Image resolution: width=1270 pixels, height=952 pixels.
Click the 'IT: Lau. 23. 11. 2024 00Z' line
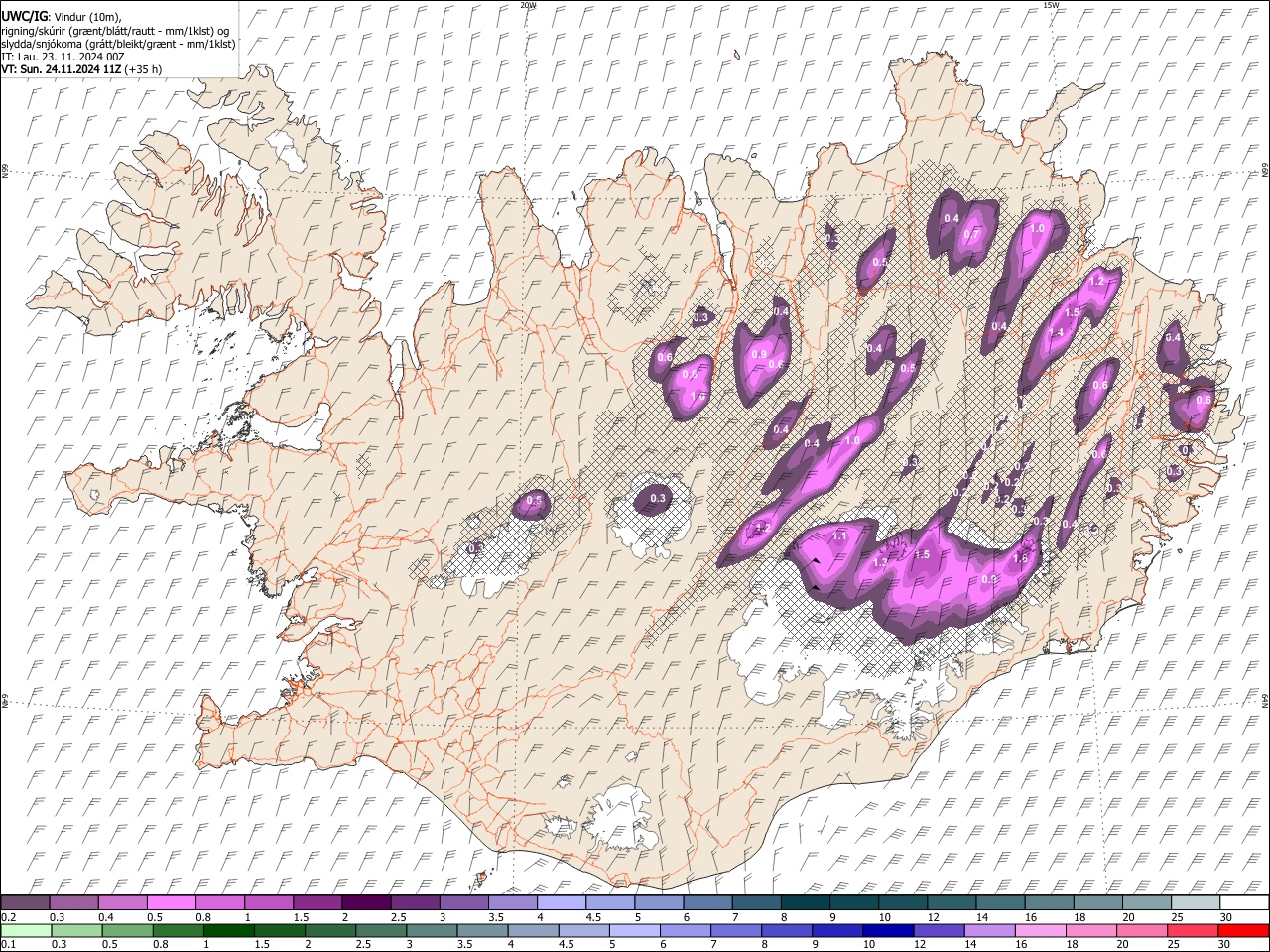point(63,57)
